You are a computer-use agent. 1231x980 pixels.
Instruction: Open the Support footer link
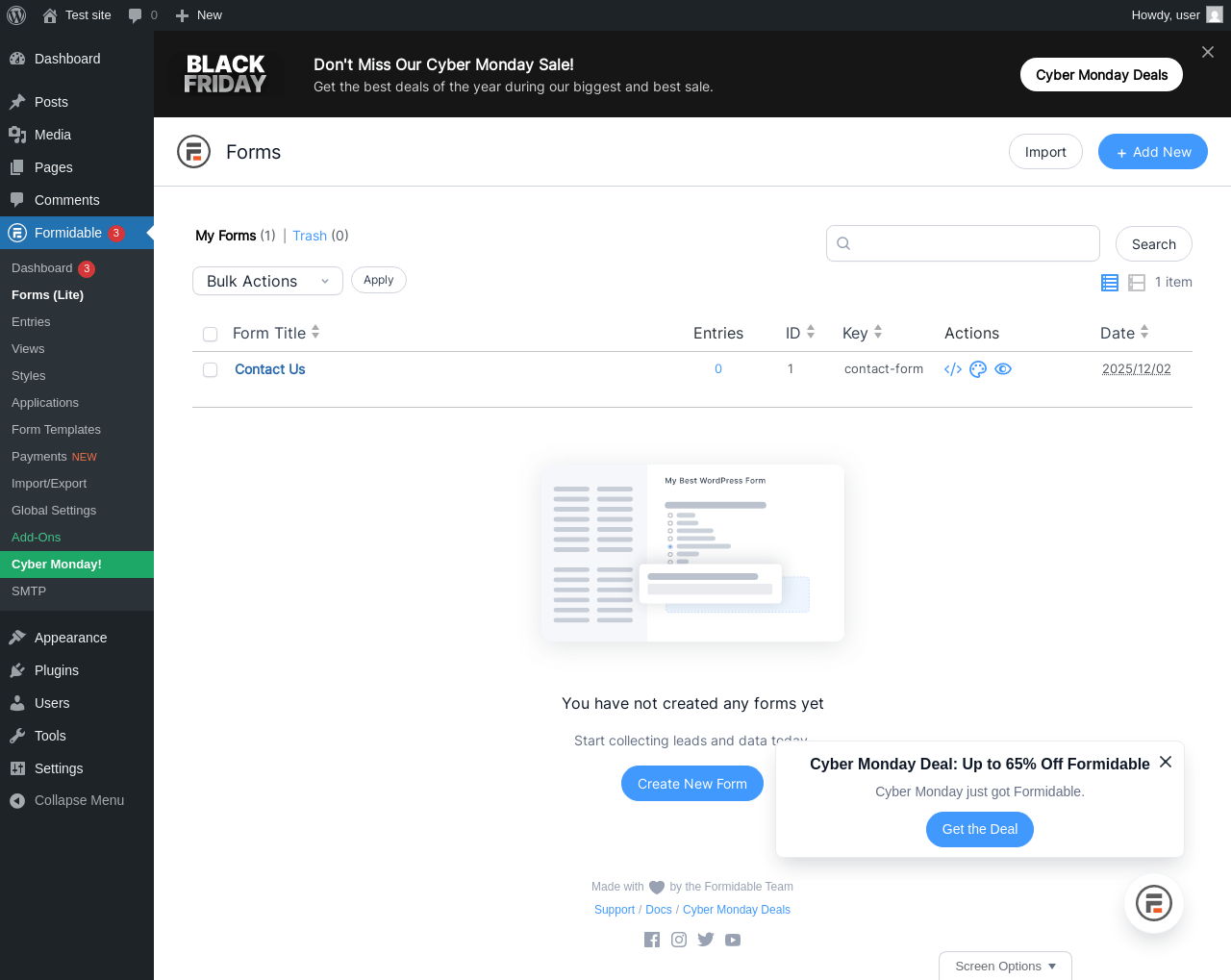(x=615, y=910)
